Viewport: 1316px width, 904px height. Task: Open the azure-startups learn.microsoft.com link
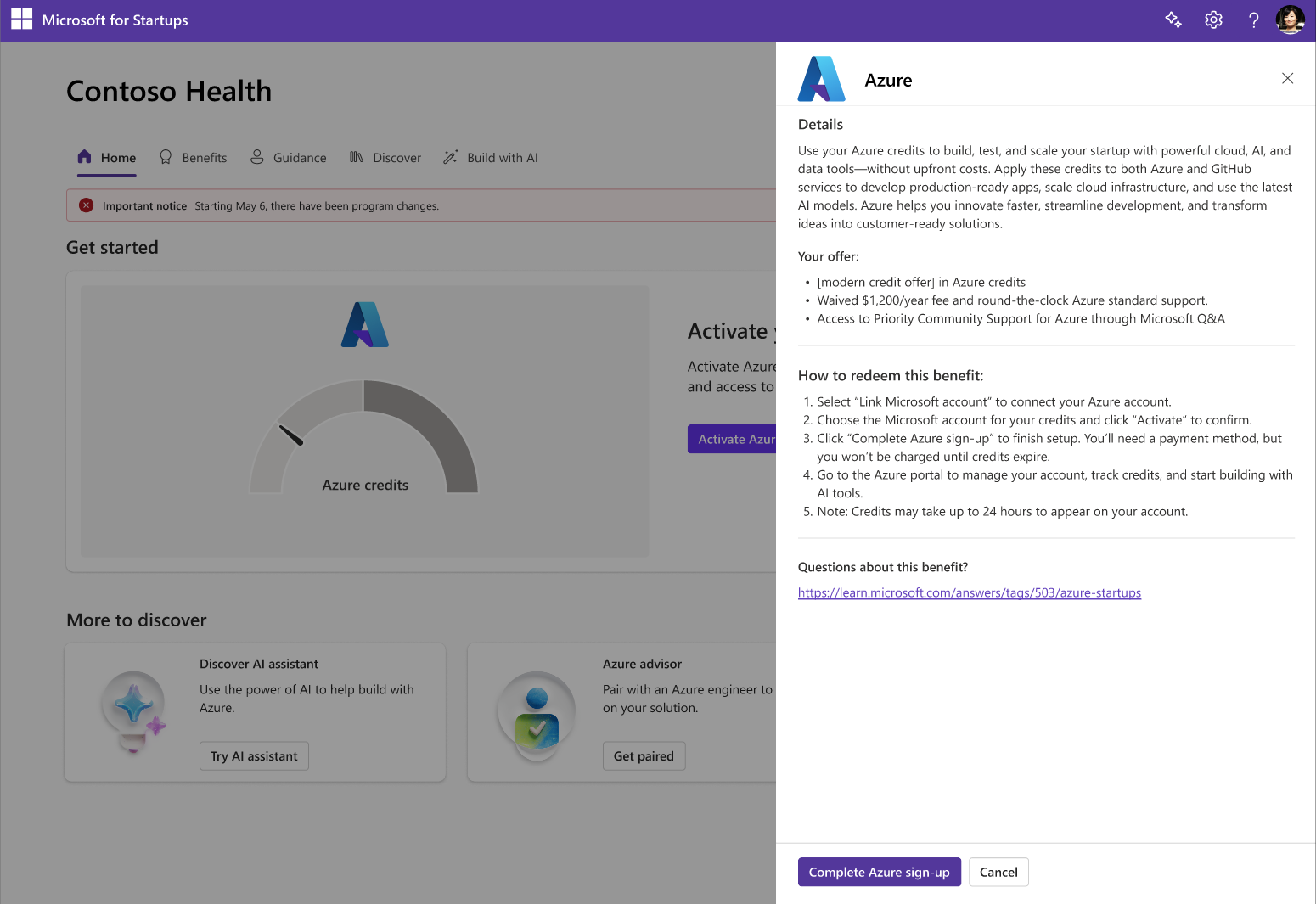click(970, 592)
